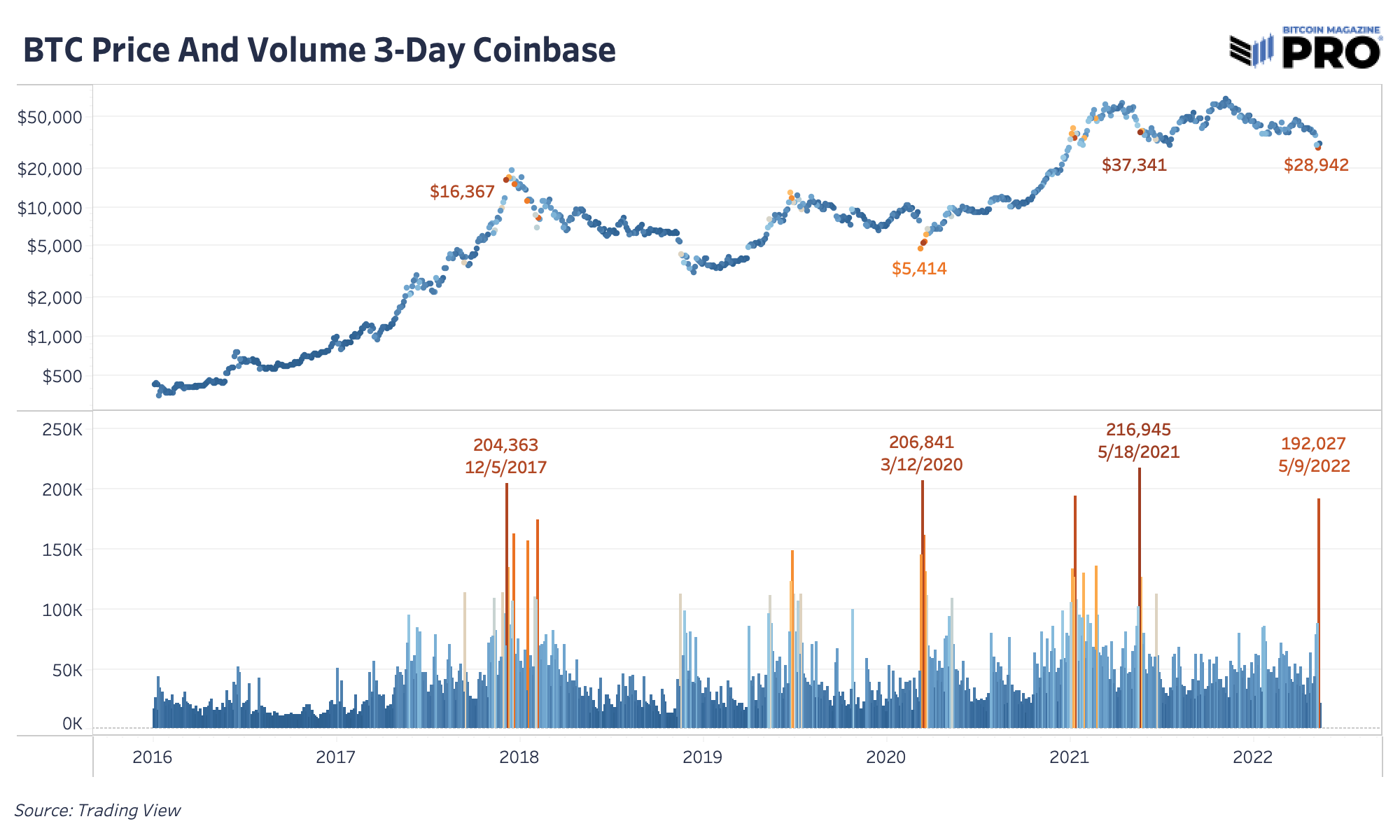
Task: Click the 204,363 volume label for 12/5/2017
Action: click(x=505, y=445)
